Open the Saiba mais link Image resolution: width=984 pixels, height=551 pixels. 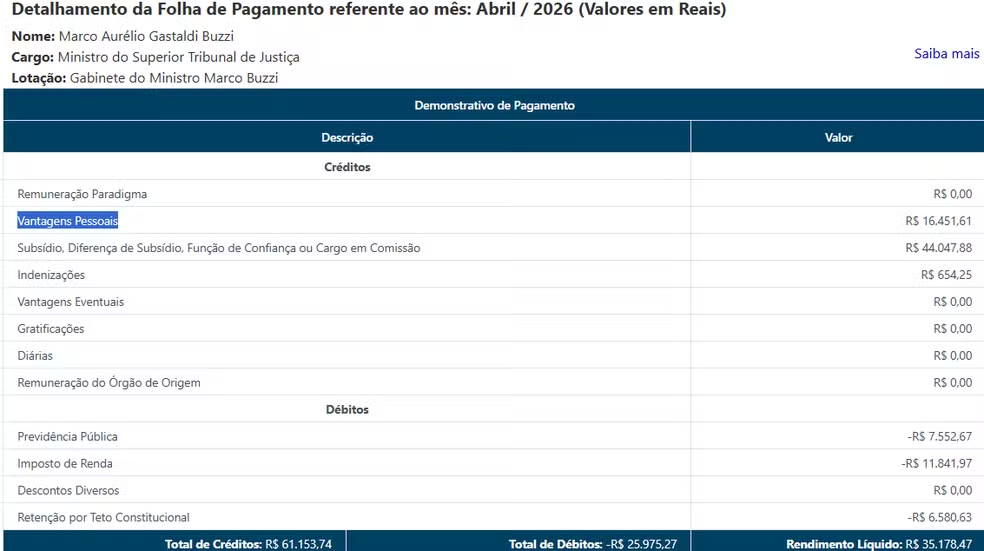click(x=946, y=54)
